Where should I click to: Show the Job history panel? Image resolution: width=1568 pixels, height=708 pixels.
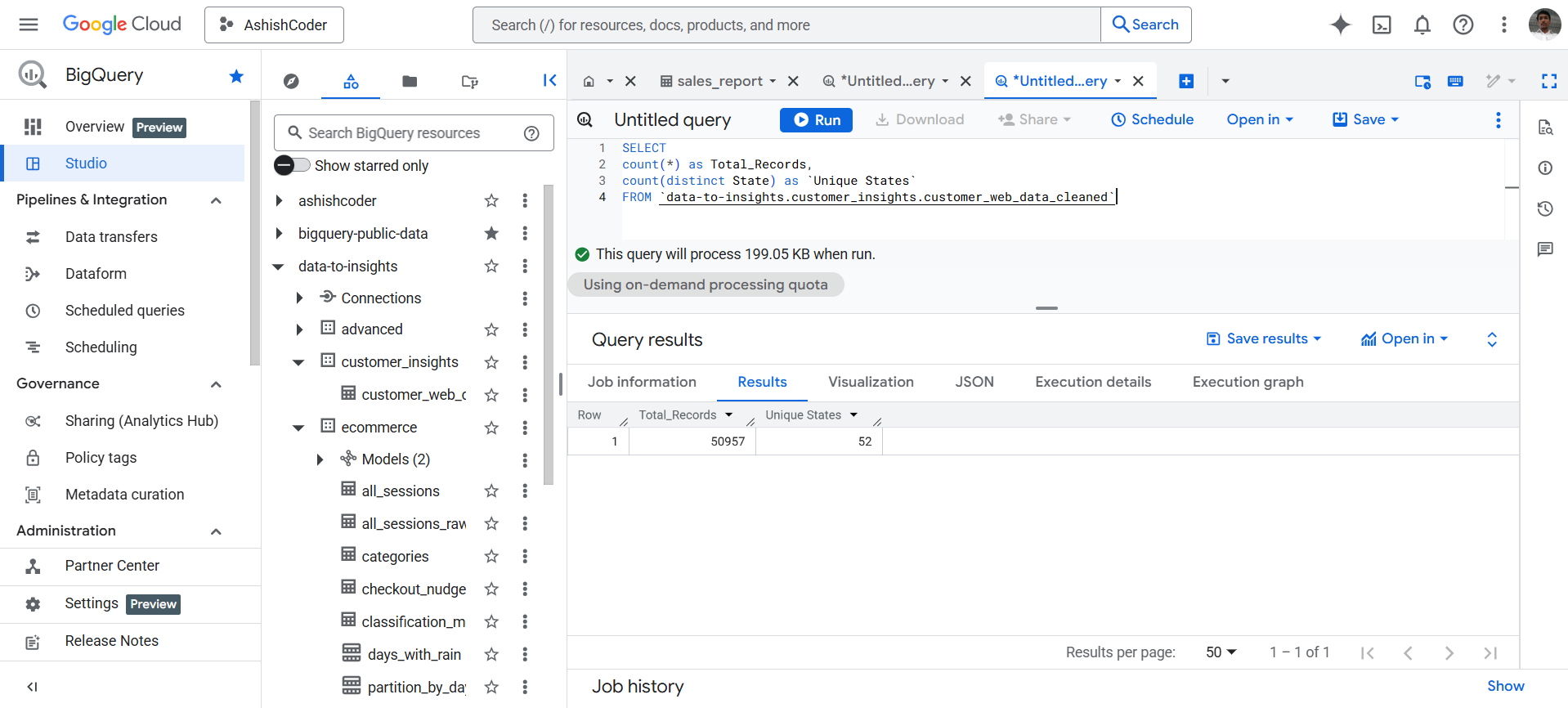[x=1505, y=686]
